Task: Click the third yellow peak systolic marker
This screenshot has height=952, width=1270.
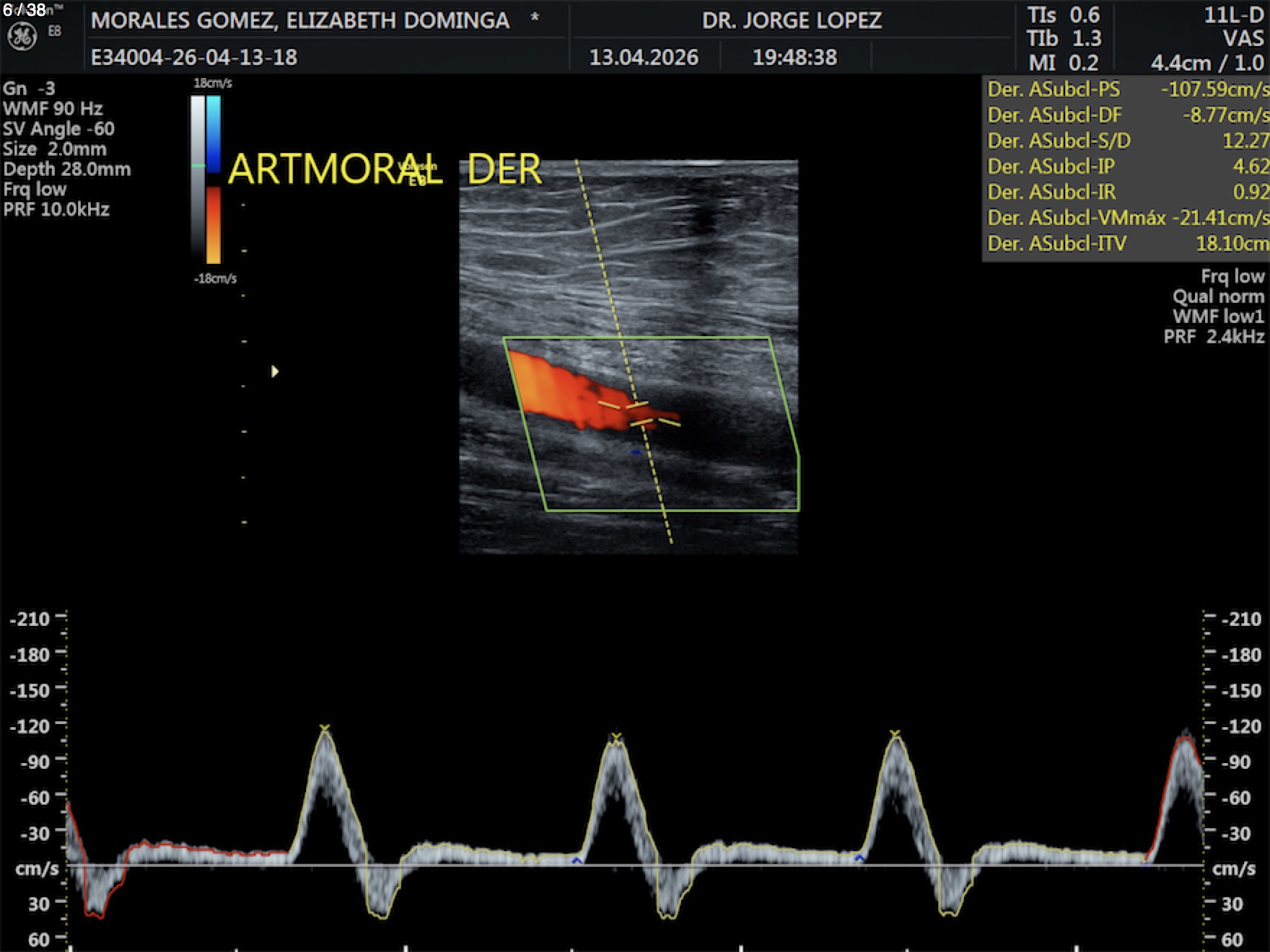Action: pos(895,734)
